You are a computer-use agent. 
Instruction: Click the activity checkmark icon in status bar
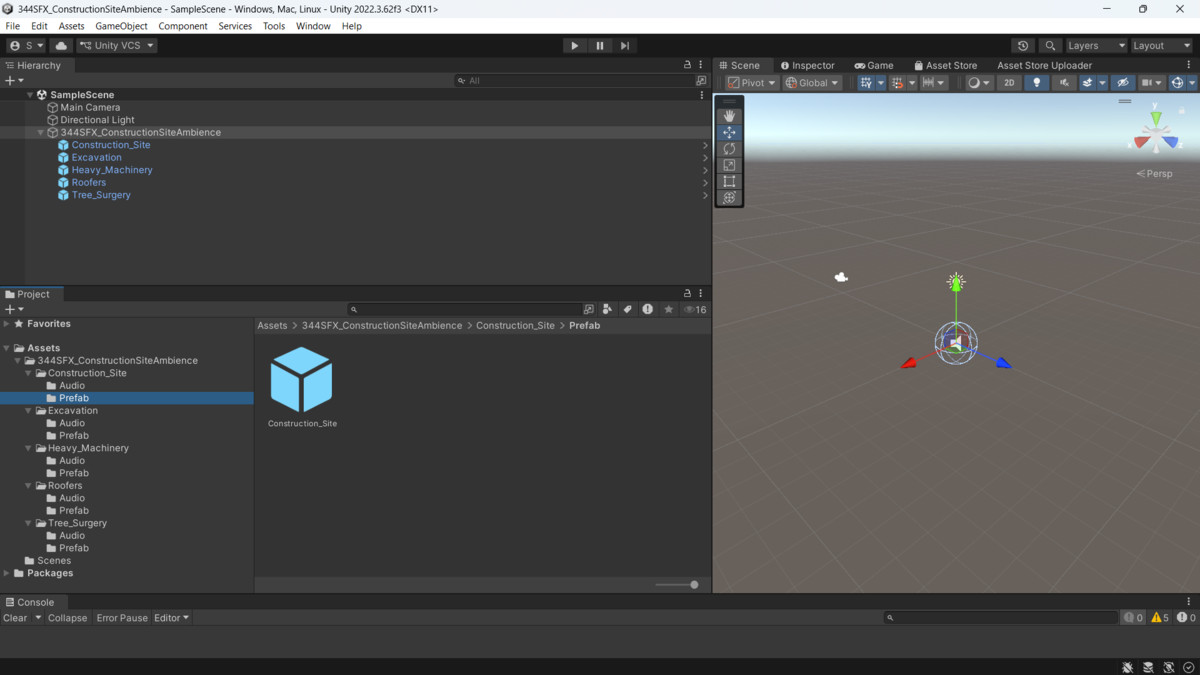pos(1188,667)
